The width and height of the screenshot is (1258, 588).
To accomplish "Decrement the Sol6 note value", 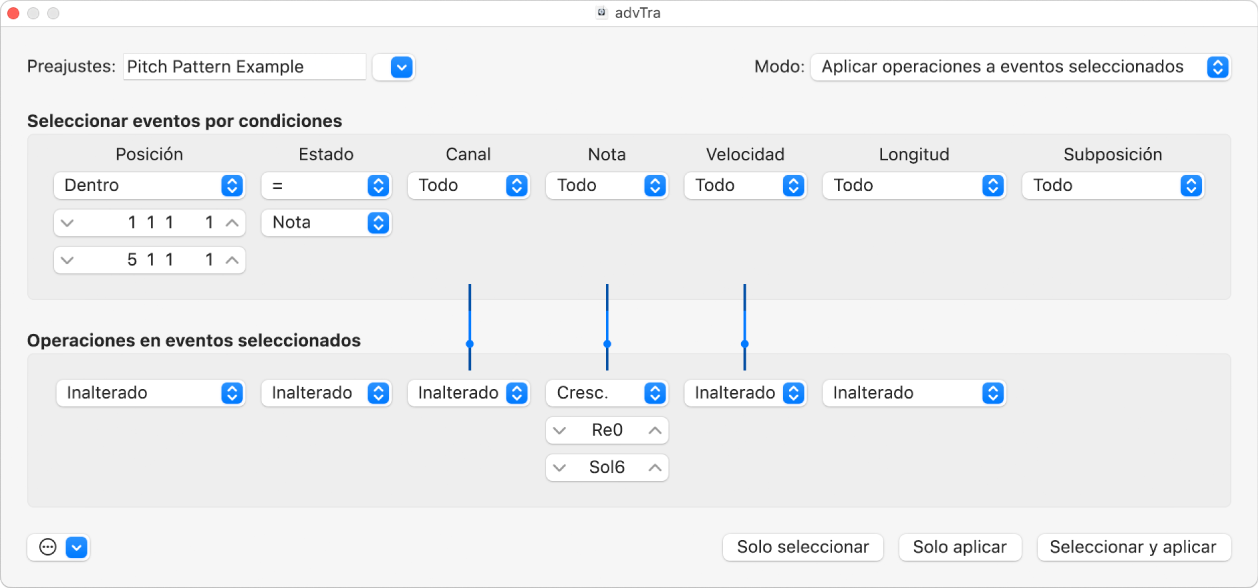I will 559,467.
